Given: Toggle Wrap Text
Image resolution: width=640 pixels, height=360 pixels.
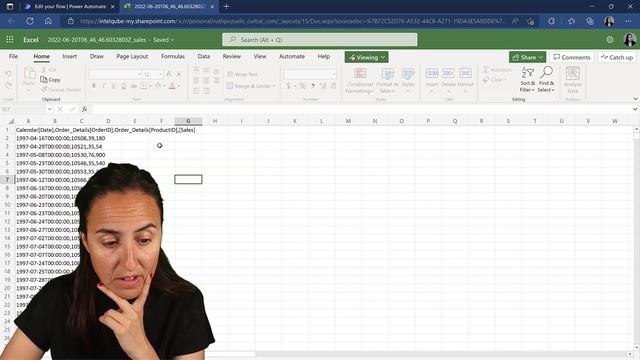Looking at the screenshot, I should [x=242, y=74].
